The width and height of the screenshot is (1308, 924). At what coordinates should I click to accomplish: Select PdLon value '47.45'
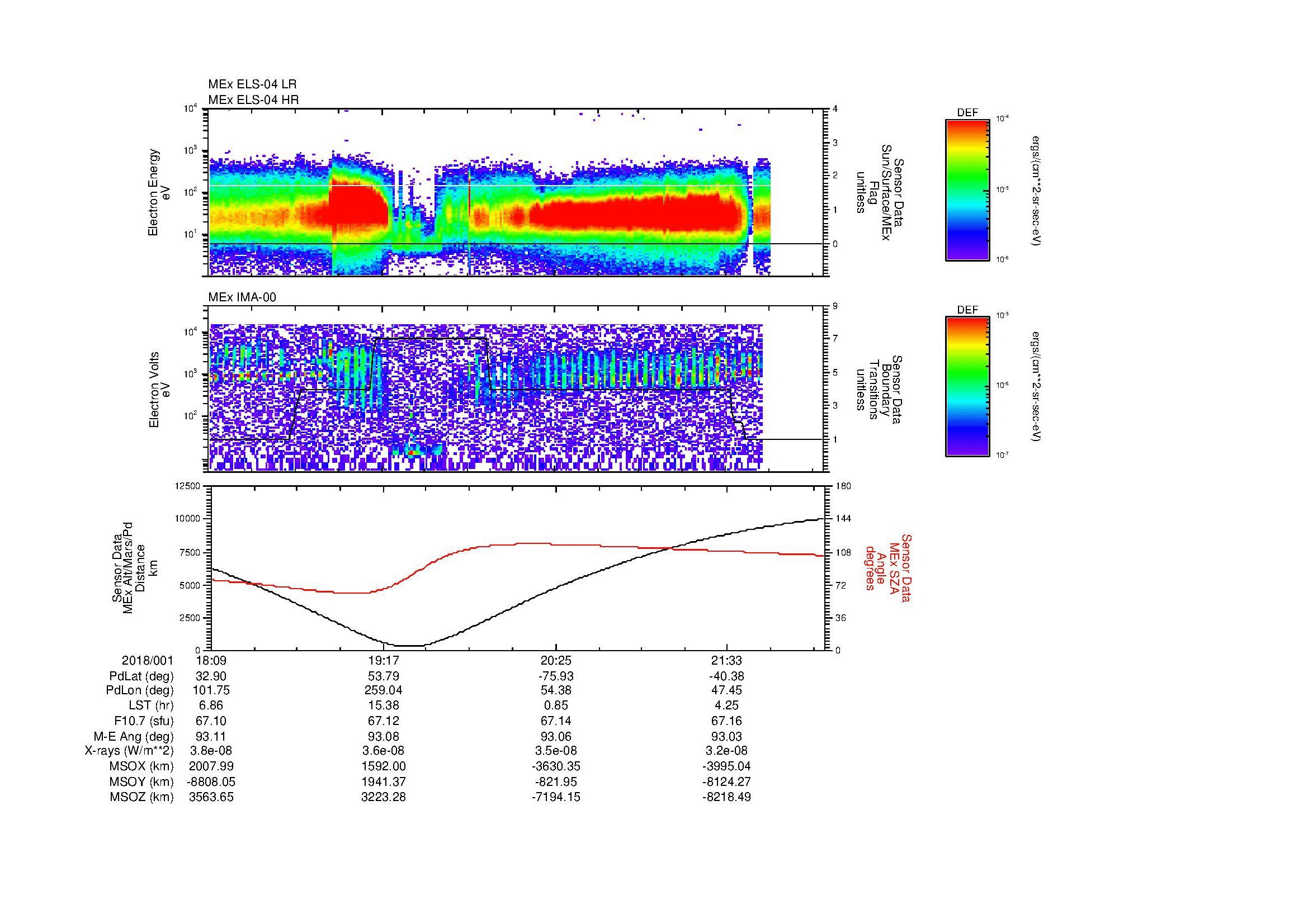click(x=727, y=690)
